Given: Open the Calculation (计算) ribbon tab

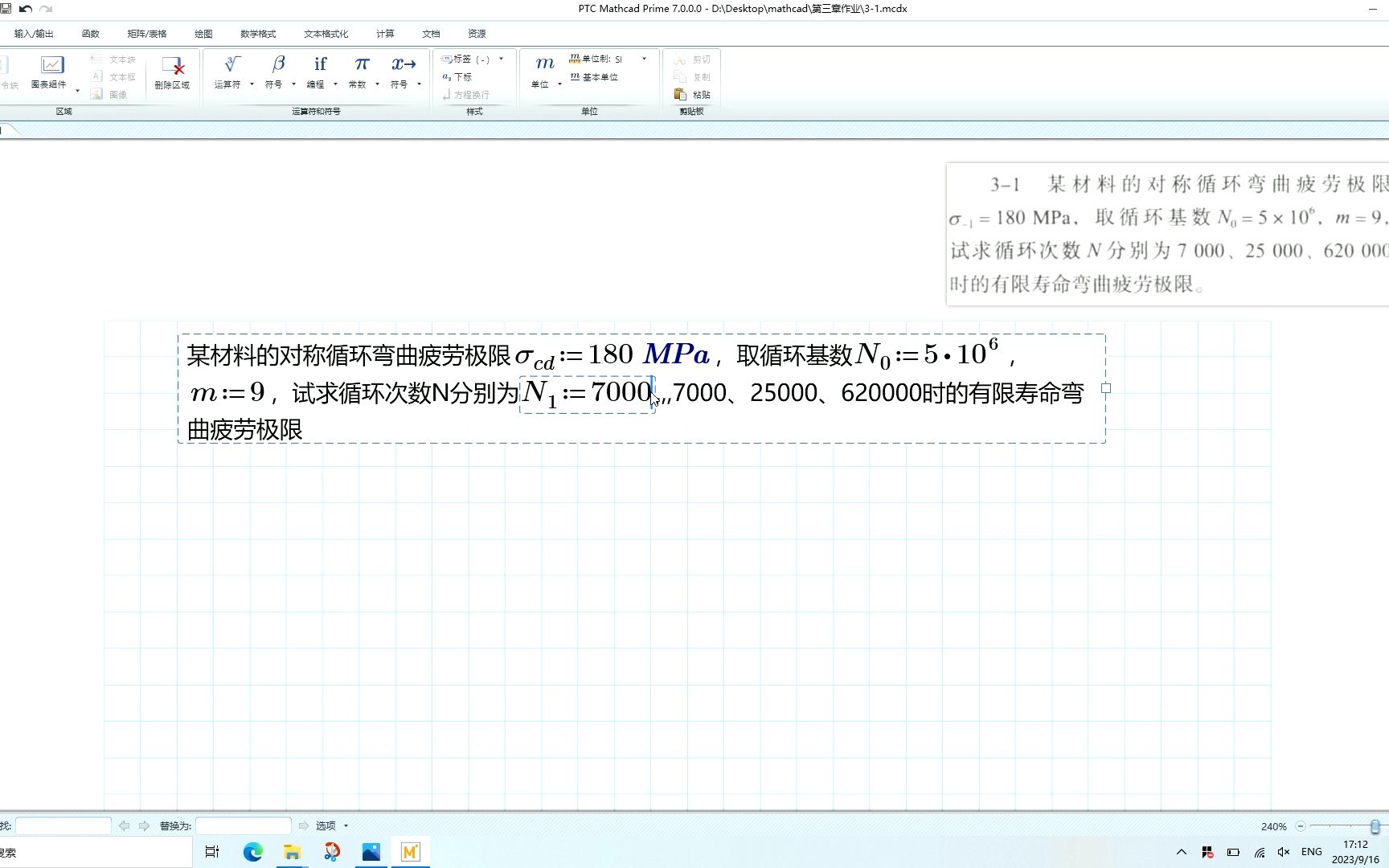Looking at the screenshot, I should [x=385, y=34].
